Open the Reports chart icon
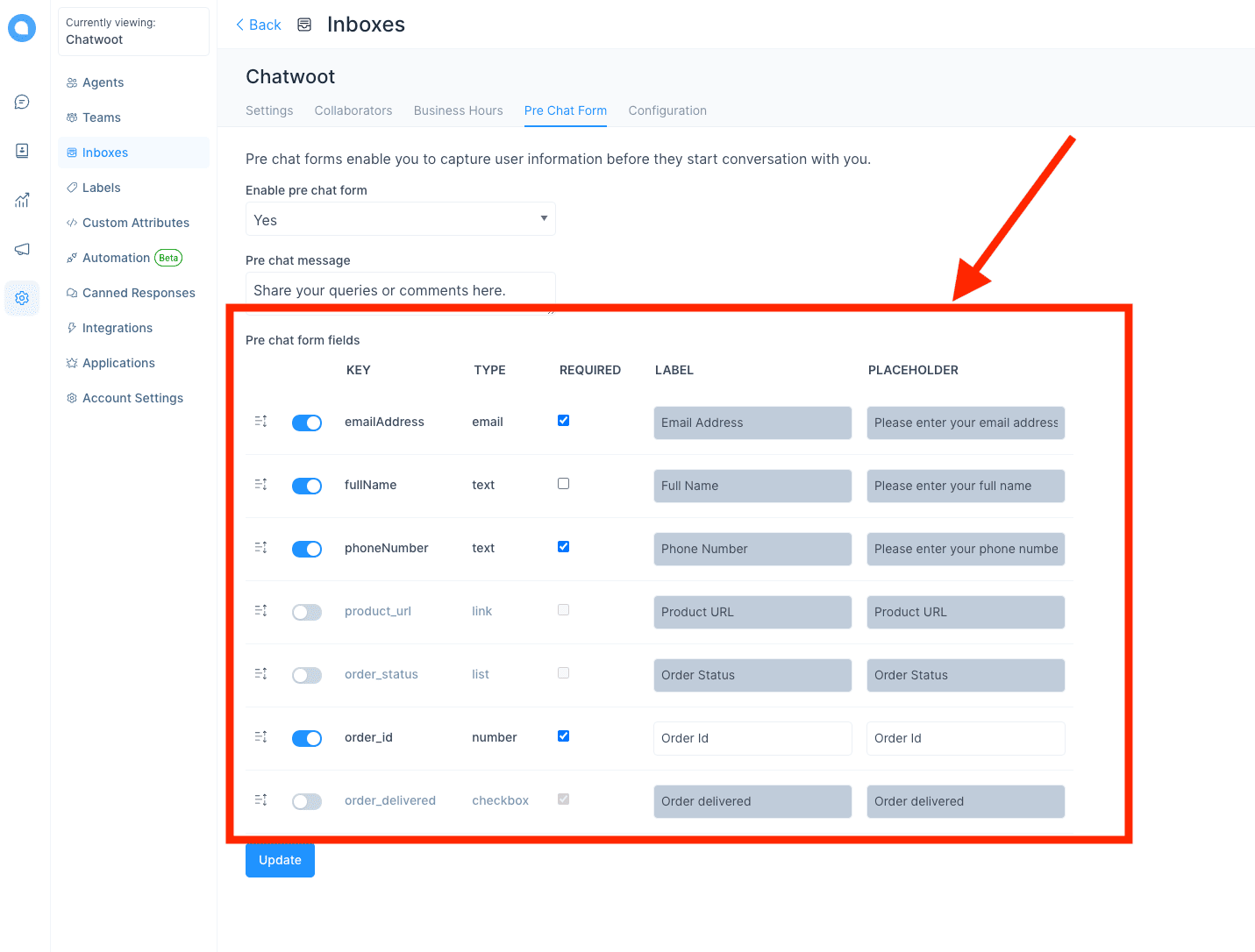This screenshot has height=952, width=1255. (22, 200)
